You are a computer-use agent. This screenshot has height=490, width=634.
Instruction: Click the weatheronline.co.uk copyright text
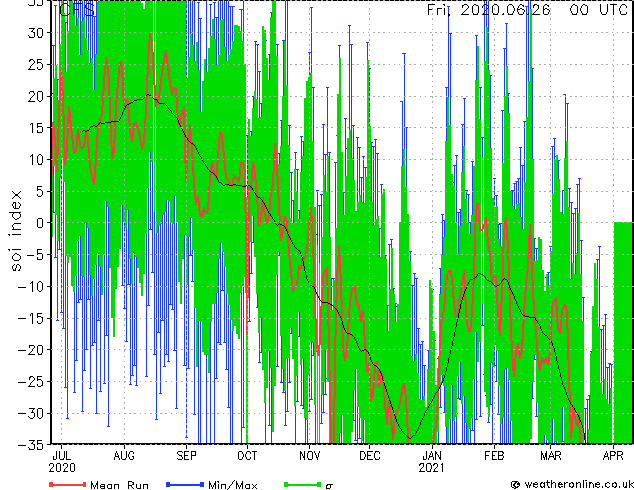572,484
